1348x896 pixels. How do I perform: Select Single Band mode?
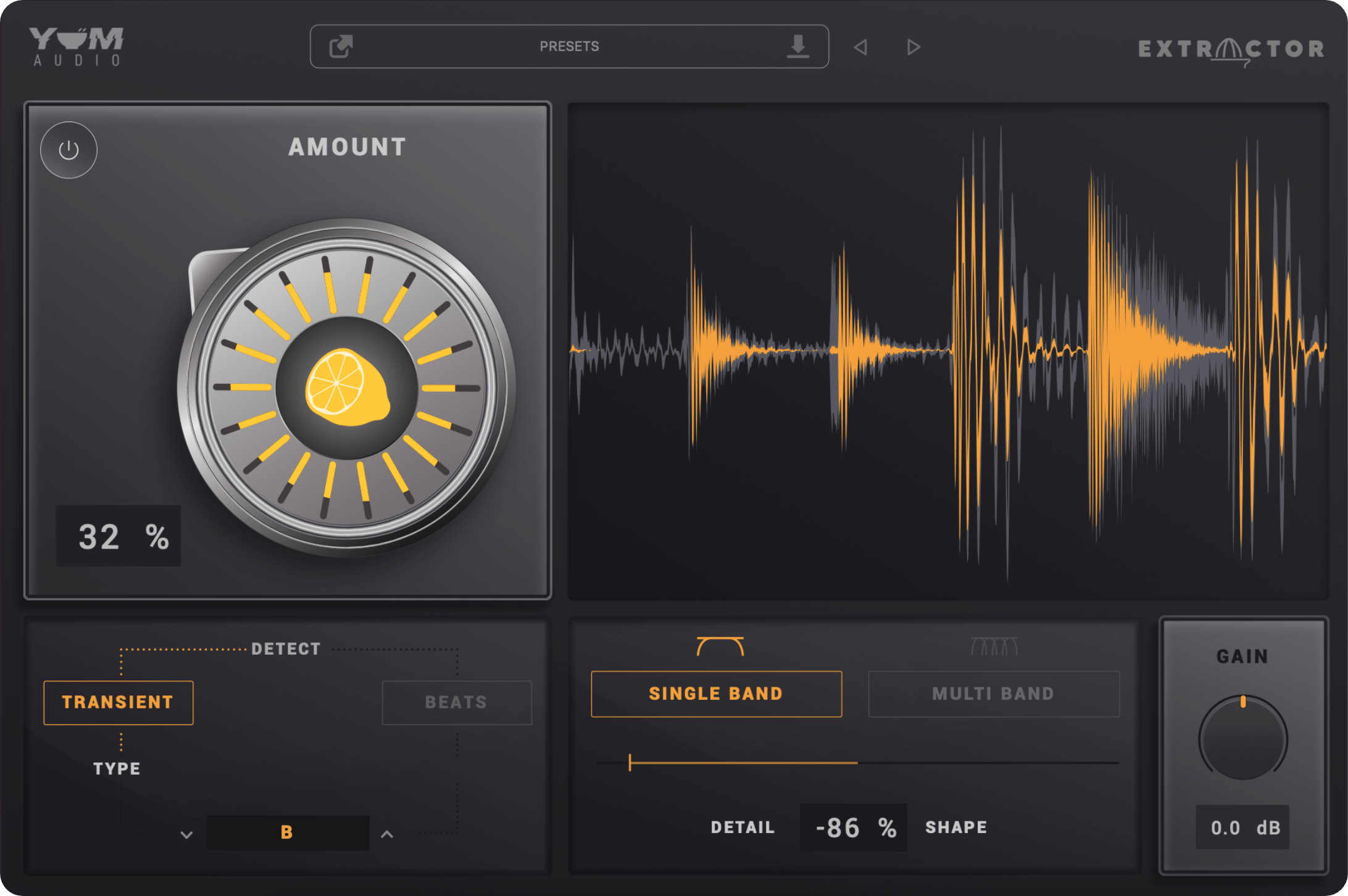tap(716, 694)
